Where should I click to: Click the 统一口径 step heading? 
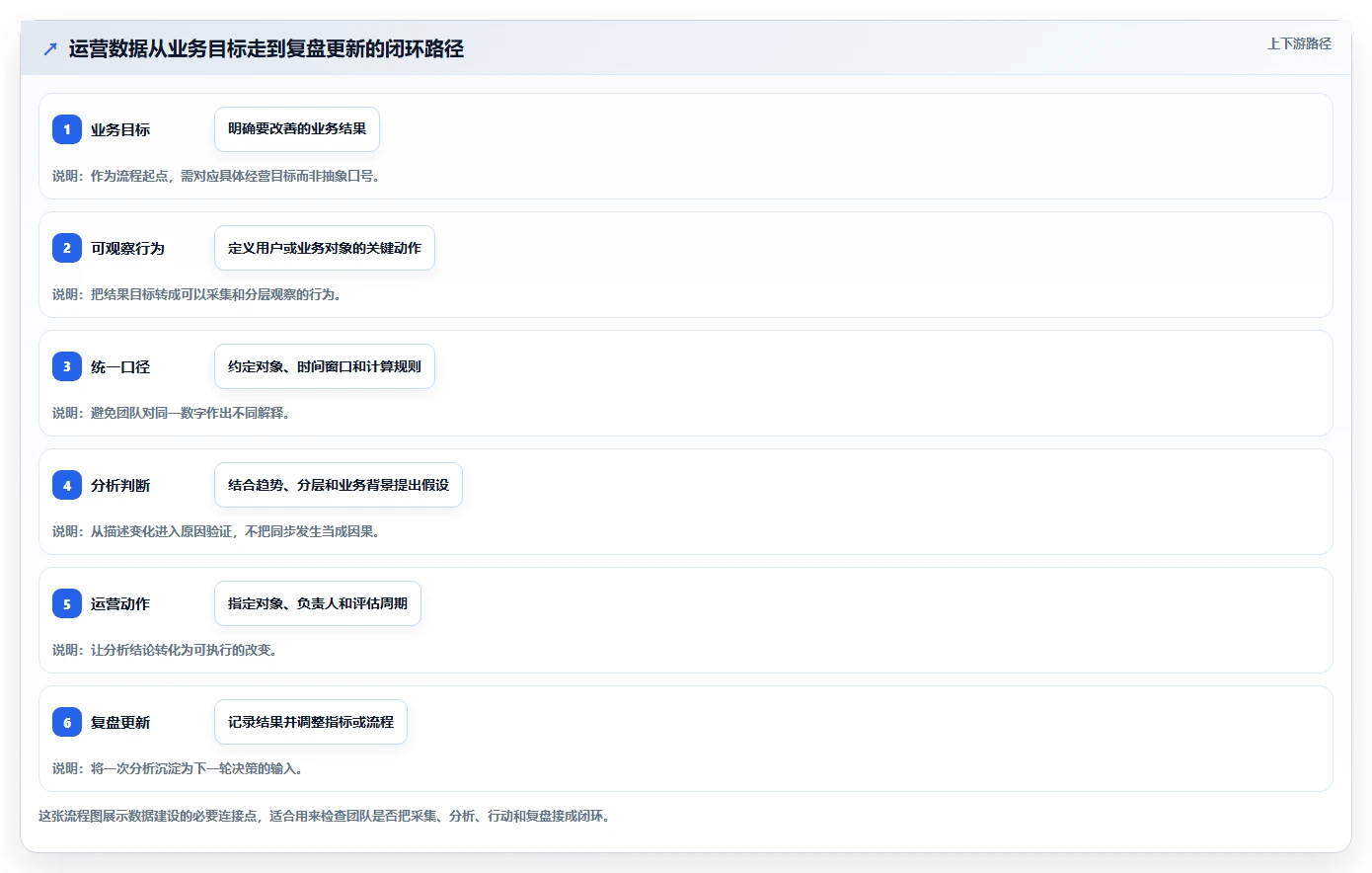point(120,366)
